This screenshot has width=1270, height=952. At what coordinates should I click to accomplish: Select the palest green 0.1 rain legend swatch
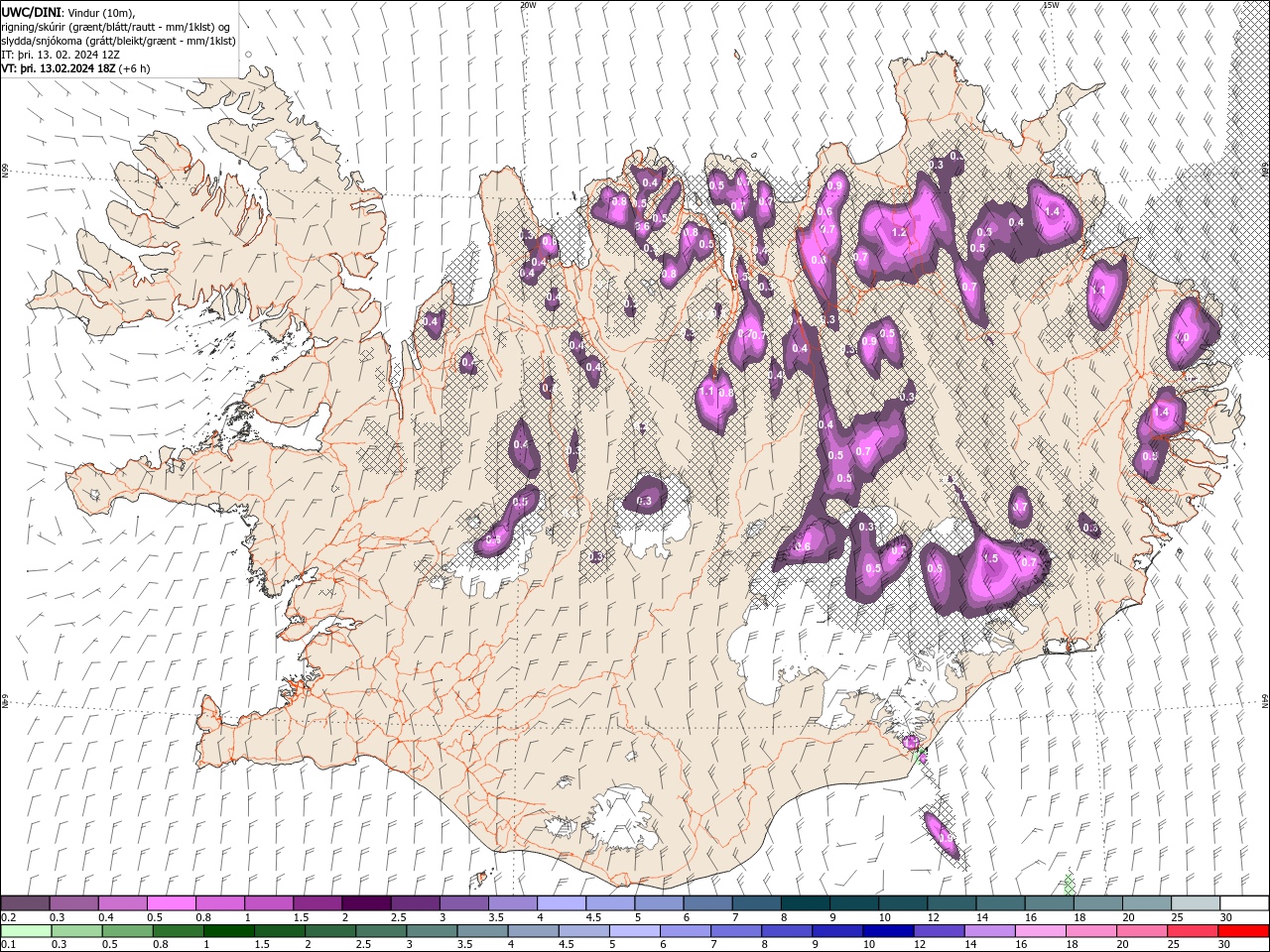26,931
